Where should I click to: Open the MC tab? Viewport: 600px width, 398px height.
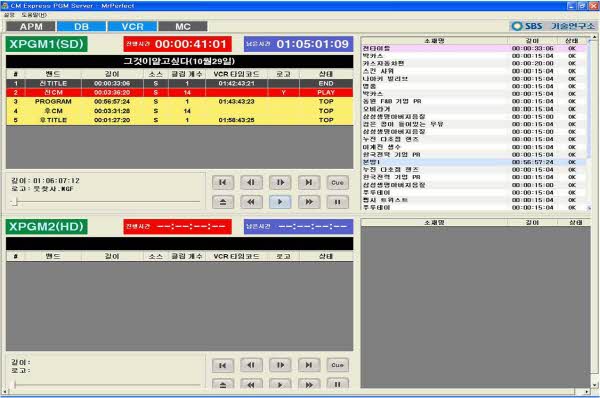pyautogui.click(x=183, y=26)
